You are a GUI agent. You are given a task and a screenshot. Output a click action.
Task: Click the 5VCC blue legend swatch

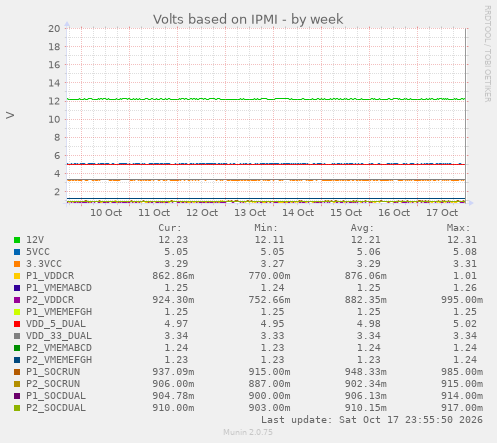(17, 252)
